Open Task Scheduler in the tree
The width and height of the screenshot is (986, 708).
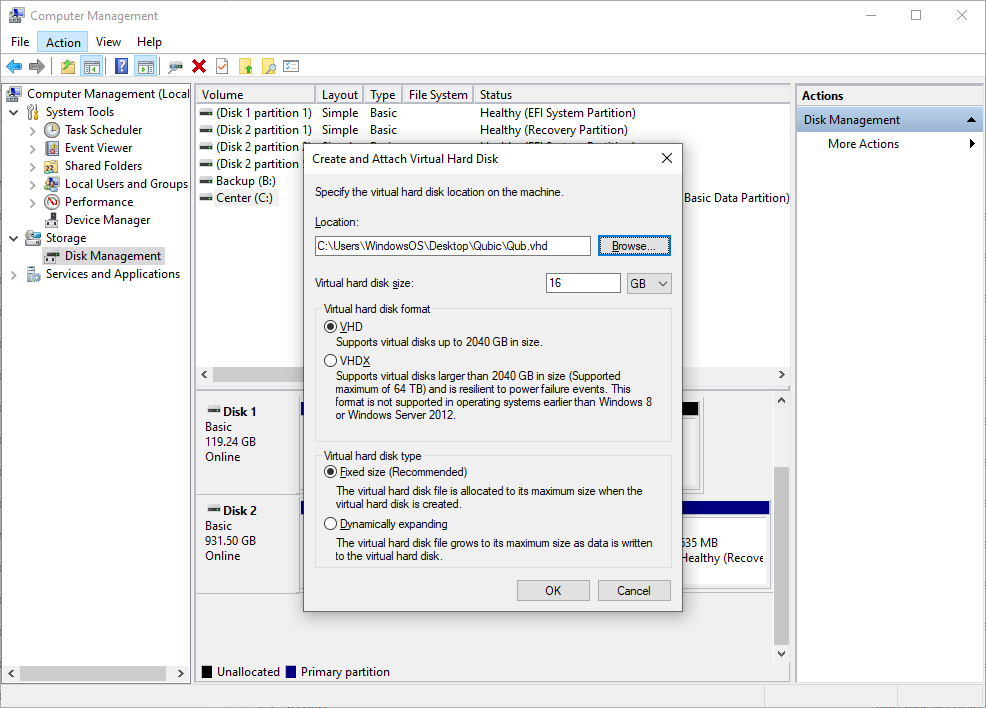[103, 130]
